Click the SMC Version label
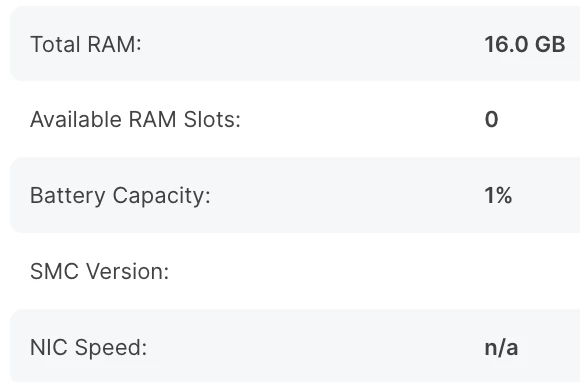The width and height of the screenshot is (580, 382). click(100, 271)
